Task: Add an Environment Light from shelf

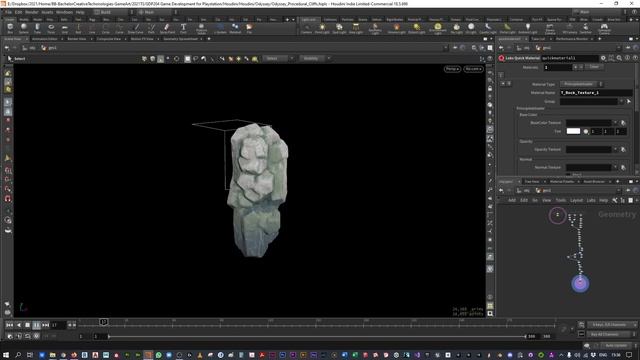Action: (438, 28)
